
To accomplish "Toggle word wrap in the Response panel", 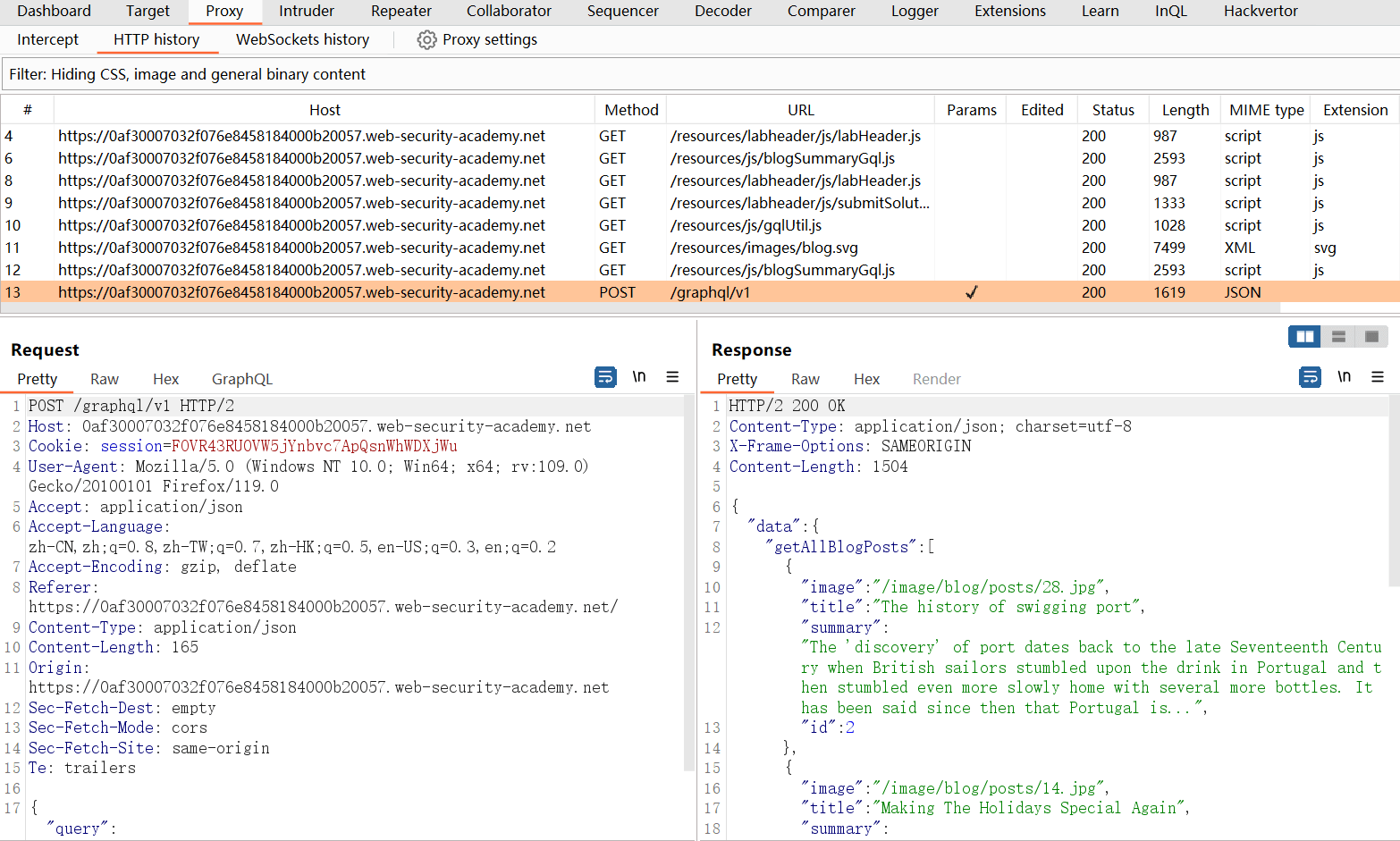I will point(1310,377).
